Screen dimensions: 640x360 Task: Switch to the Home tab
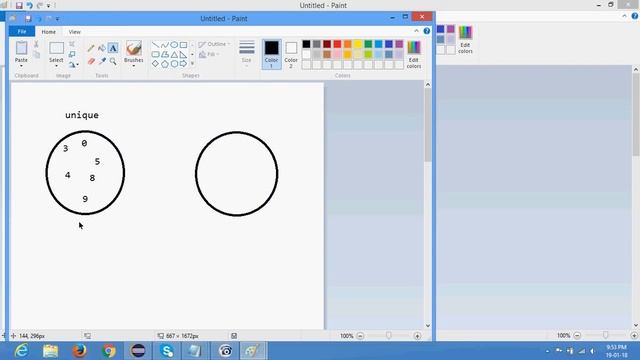(49, 31)
